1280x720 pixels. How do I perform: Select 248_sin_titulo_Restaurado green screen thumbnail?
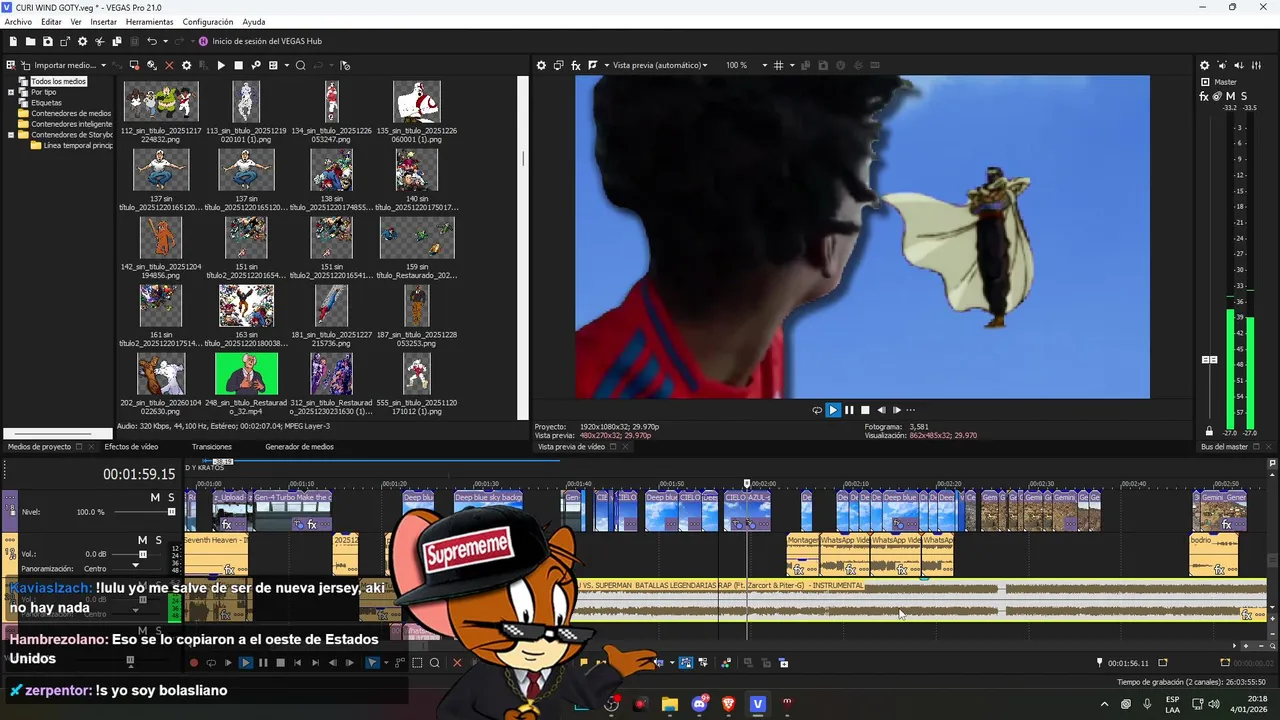246,374
